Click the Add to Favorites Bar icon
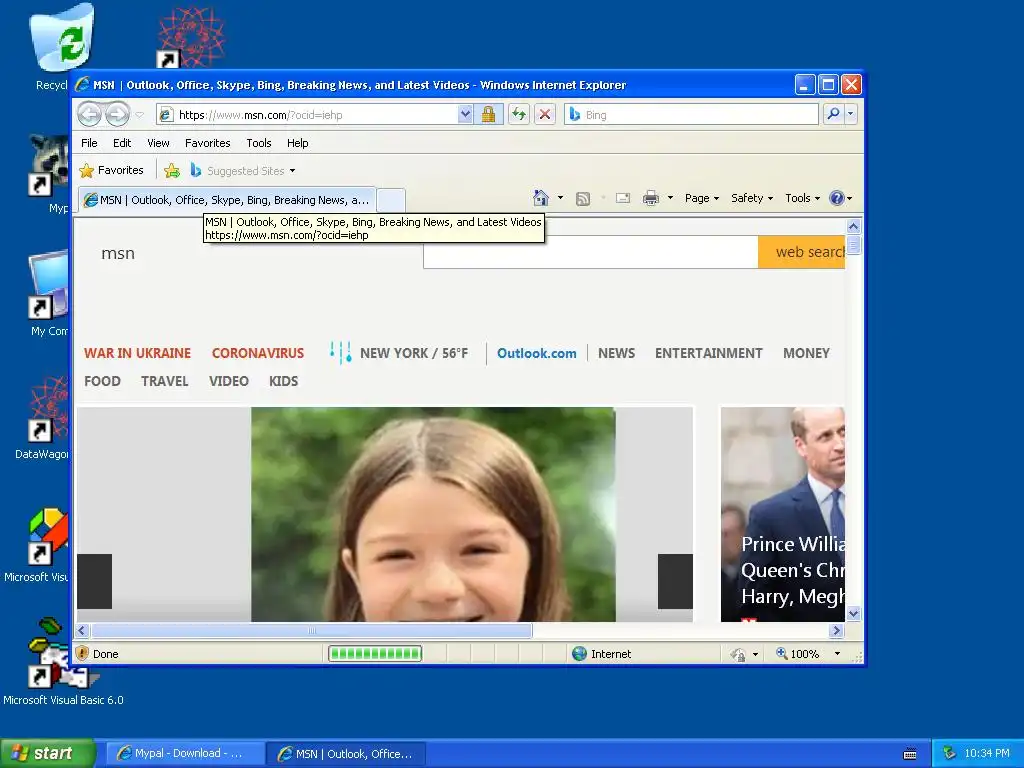1024x768 pixels. click(x=172, y=170)
